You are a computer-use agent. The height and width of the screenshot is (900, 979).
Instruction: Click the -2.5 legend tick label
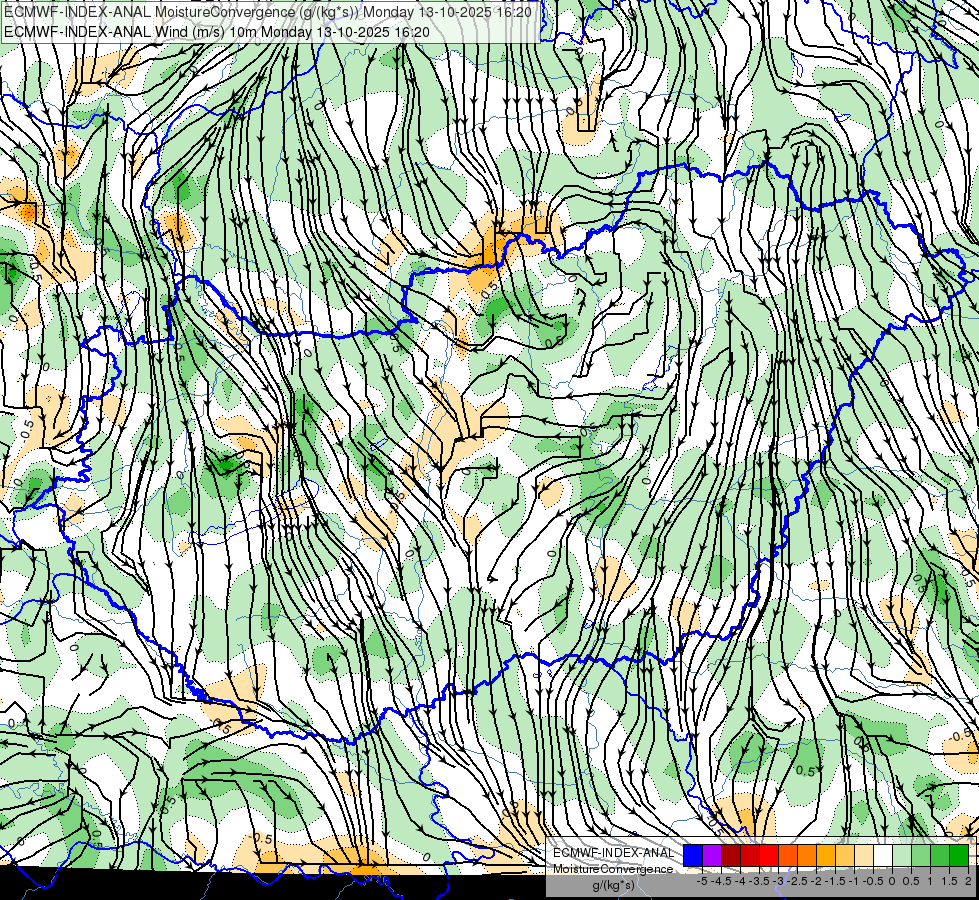[x=797, y=881]
